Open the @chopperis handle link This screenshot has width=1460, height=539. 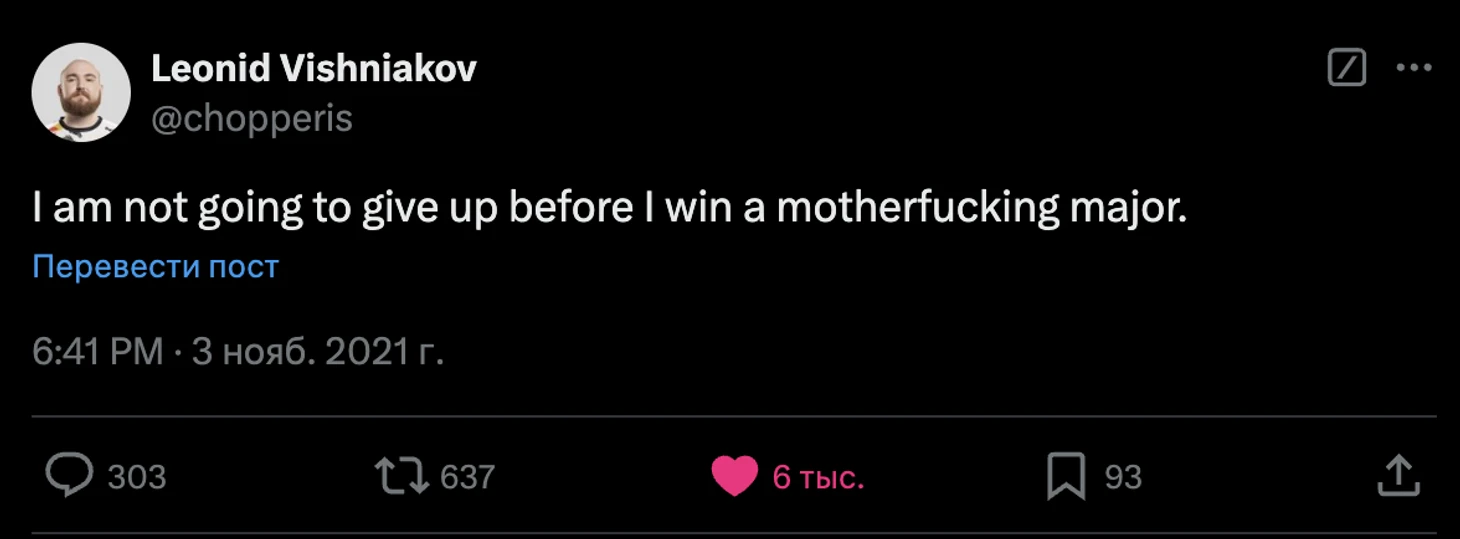[x=252, y=119]
